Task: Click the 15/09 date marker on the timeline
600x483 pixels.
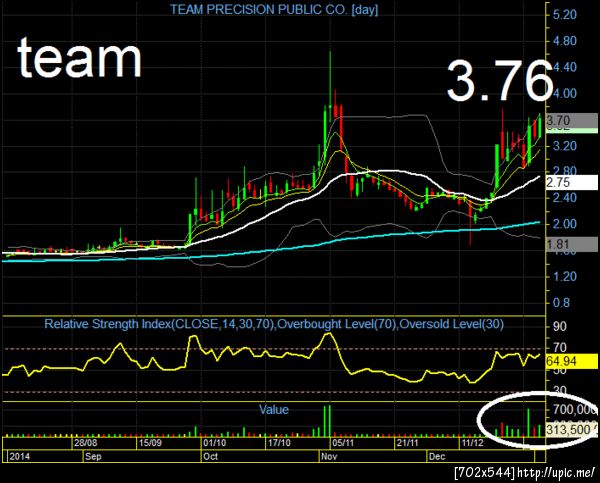Action: click(x=150, y=443)
